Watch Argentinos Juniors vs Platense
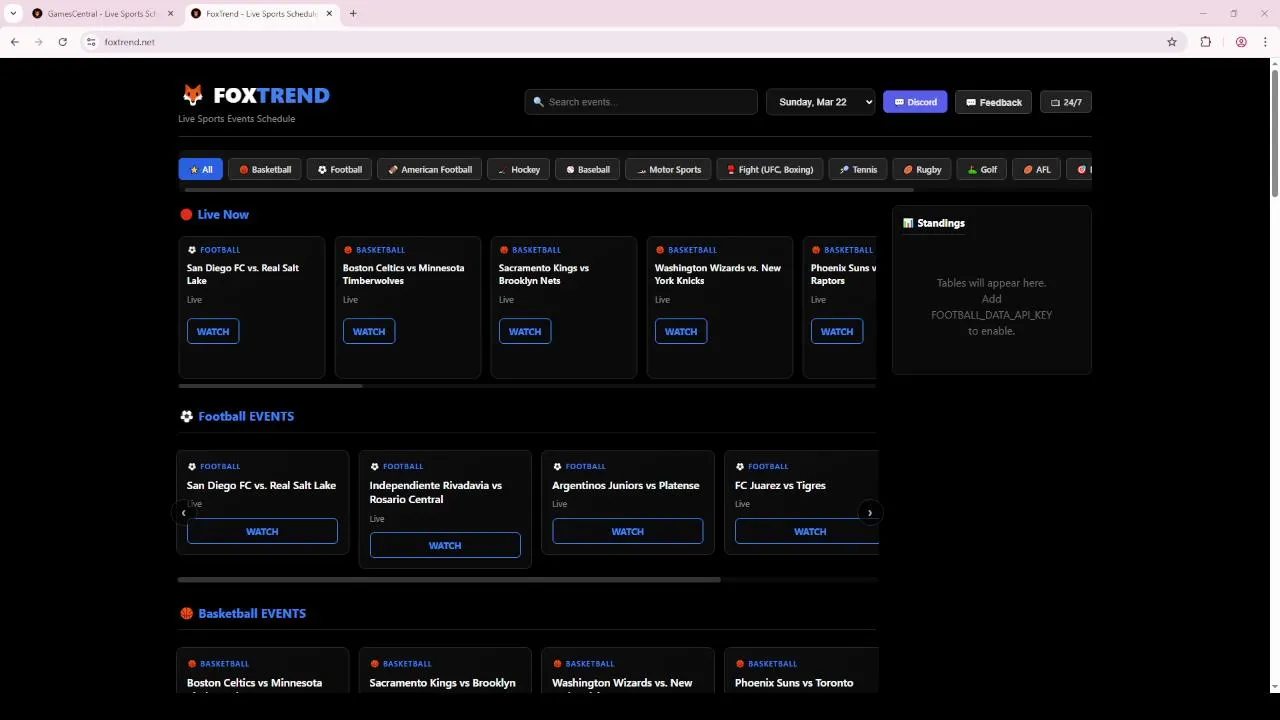1280x720 pixels. (x=628, y=532)
